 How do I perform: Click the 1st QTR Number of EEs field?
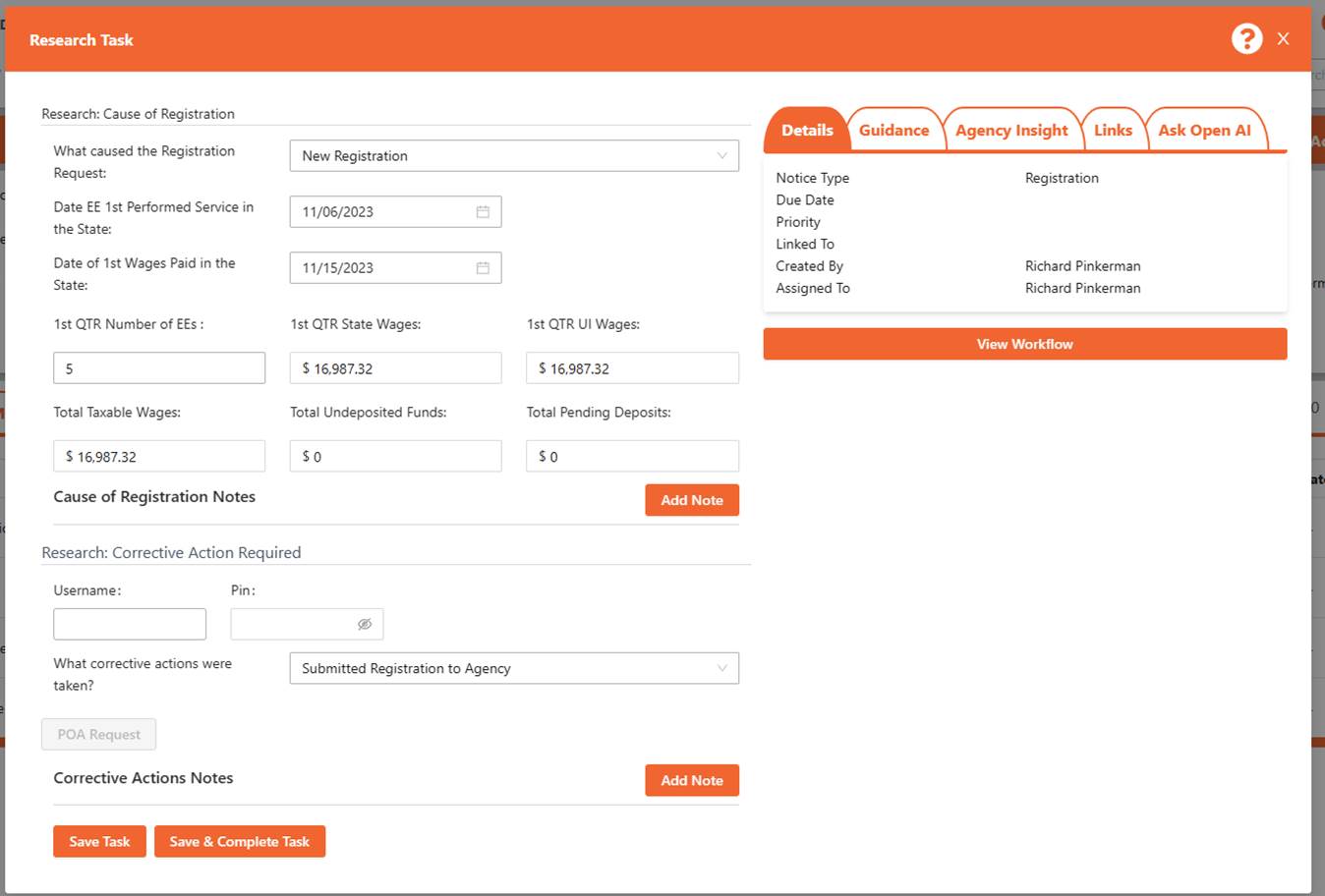pyautogui.click(x=158, y=367)
